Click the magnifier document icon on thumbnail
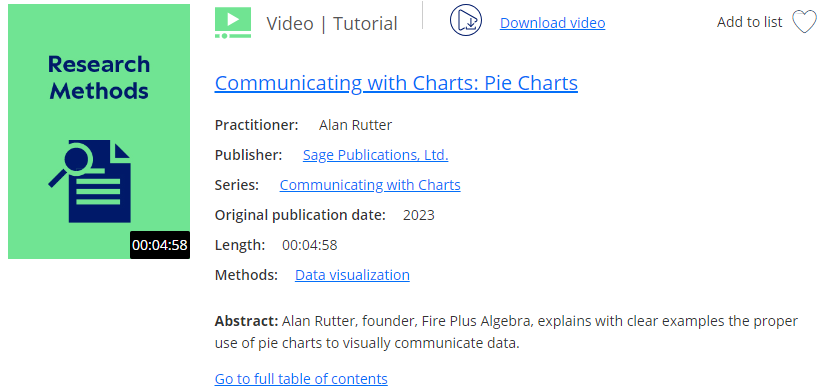The height and width of the screenshot is (390, 826). point(90,181)
